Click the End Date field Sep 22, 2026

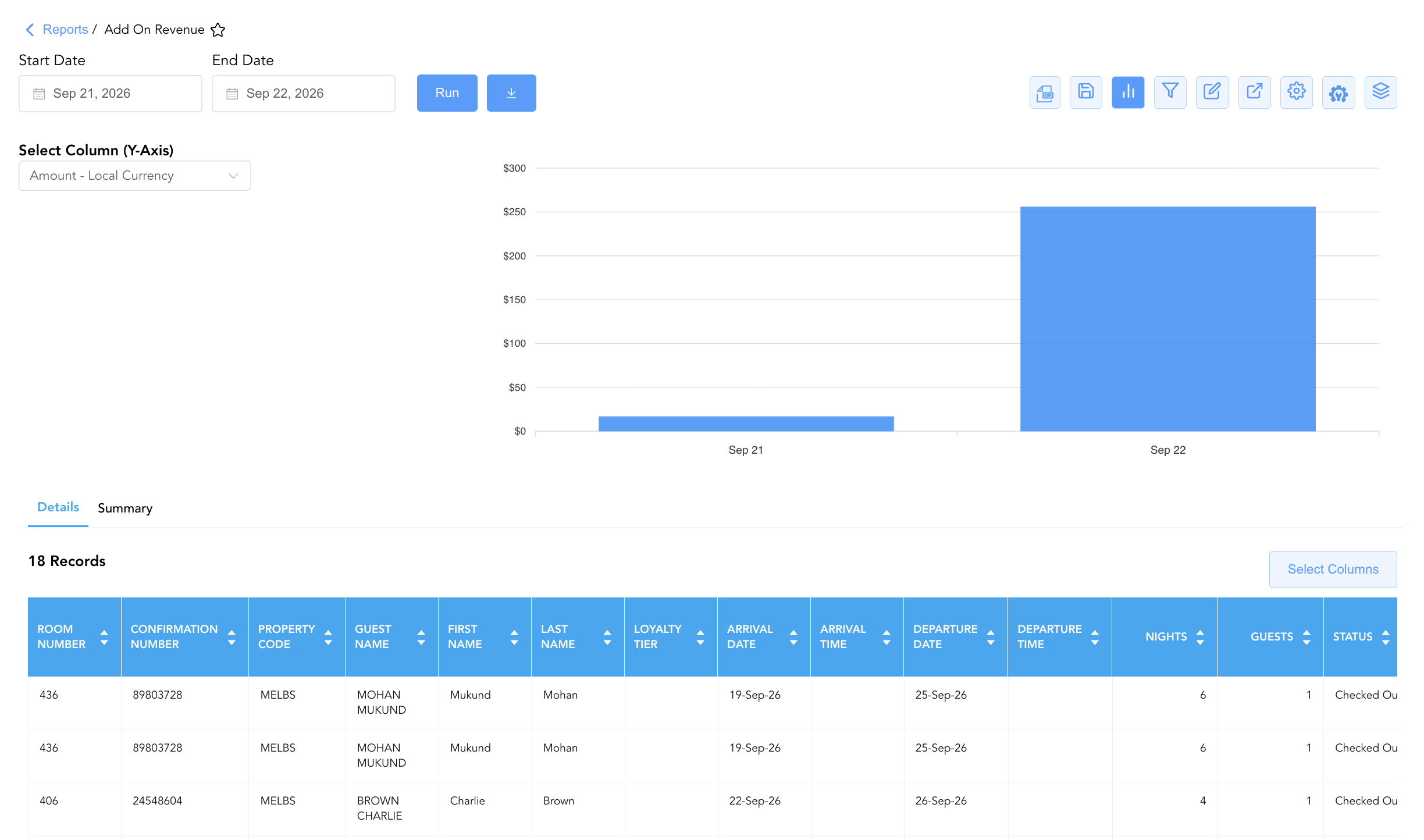point(304,94)
